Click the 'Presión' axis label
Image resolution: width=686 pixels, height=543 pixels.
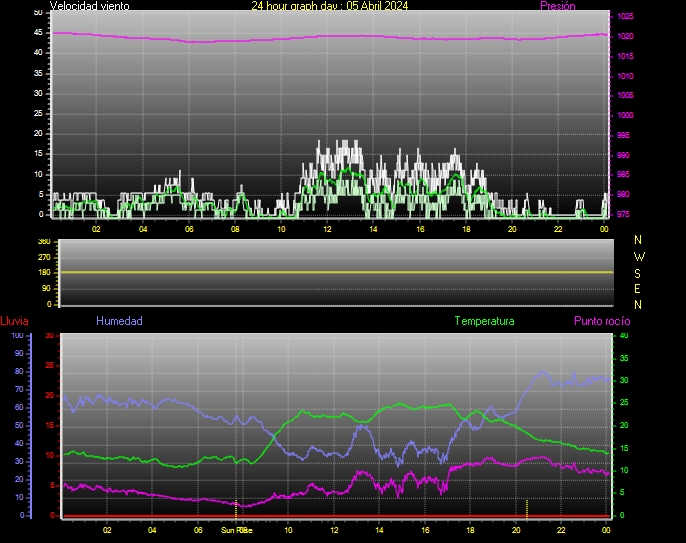tap(557, 6)
